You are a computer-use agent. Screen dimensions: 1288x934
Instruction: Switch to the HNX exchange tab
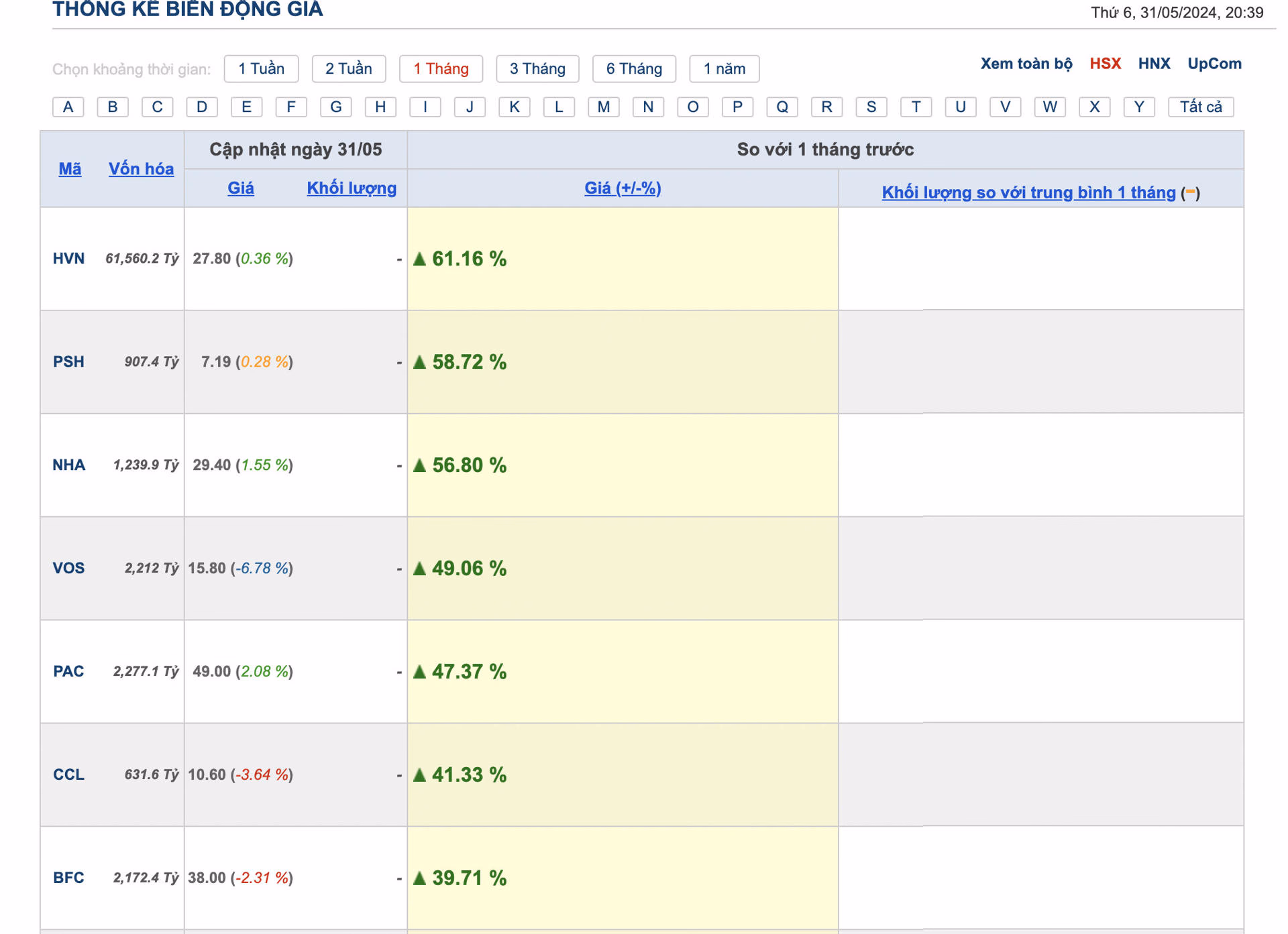pyautogui.click(x=1154, y=64)
